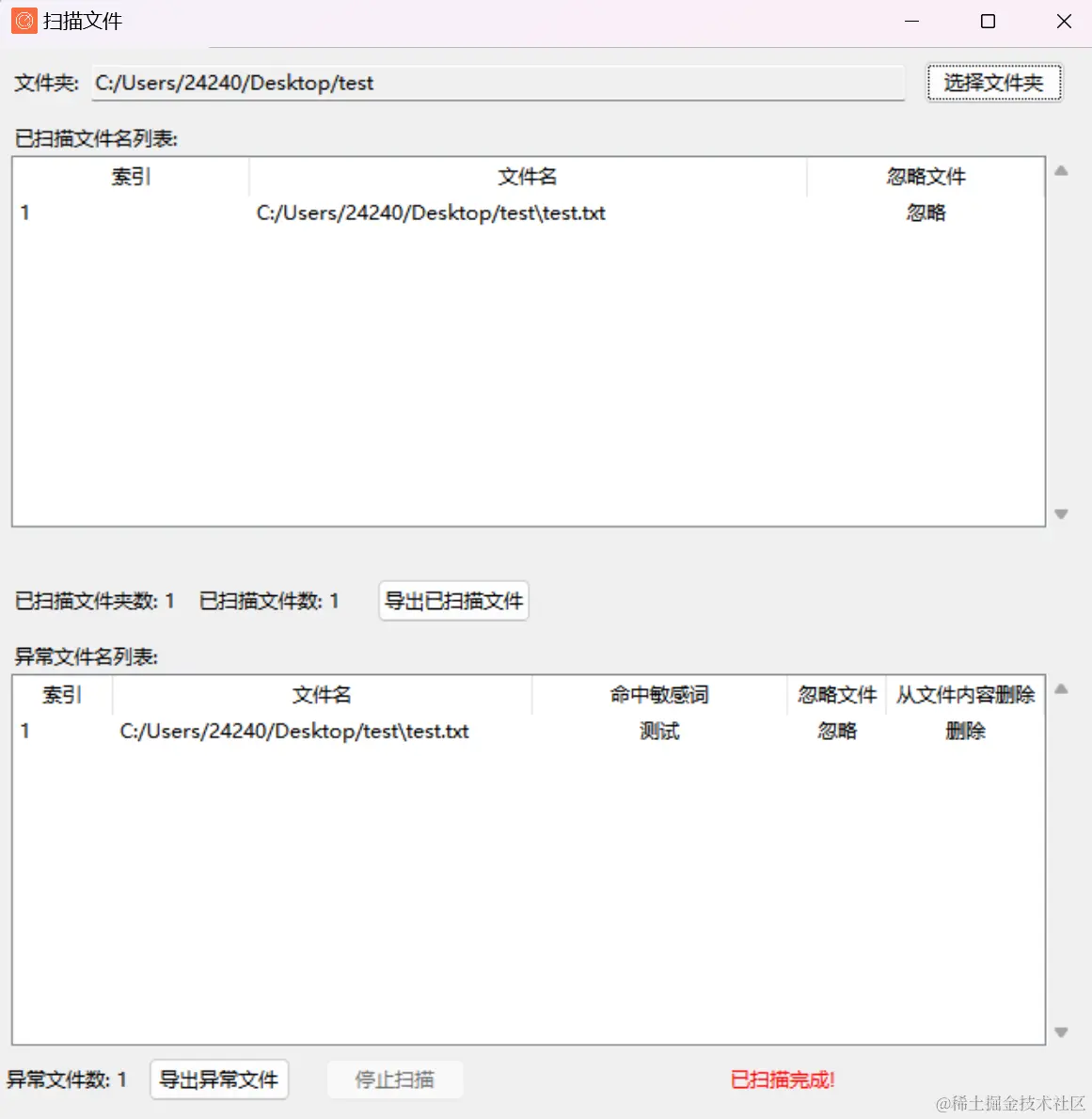Click the index 1 cell in the scanned list
Viewport: 1092px width, 1119px height.
(25, 213)
